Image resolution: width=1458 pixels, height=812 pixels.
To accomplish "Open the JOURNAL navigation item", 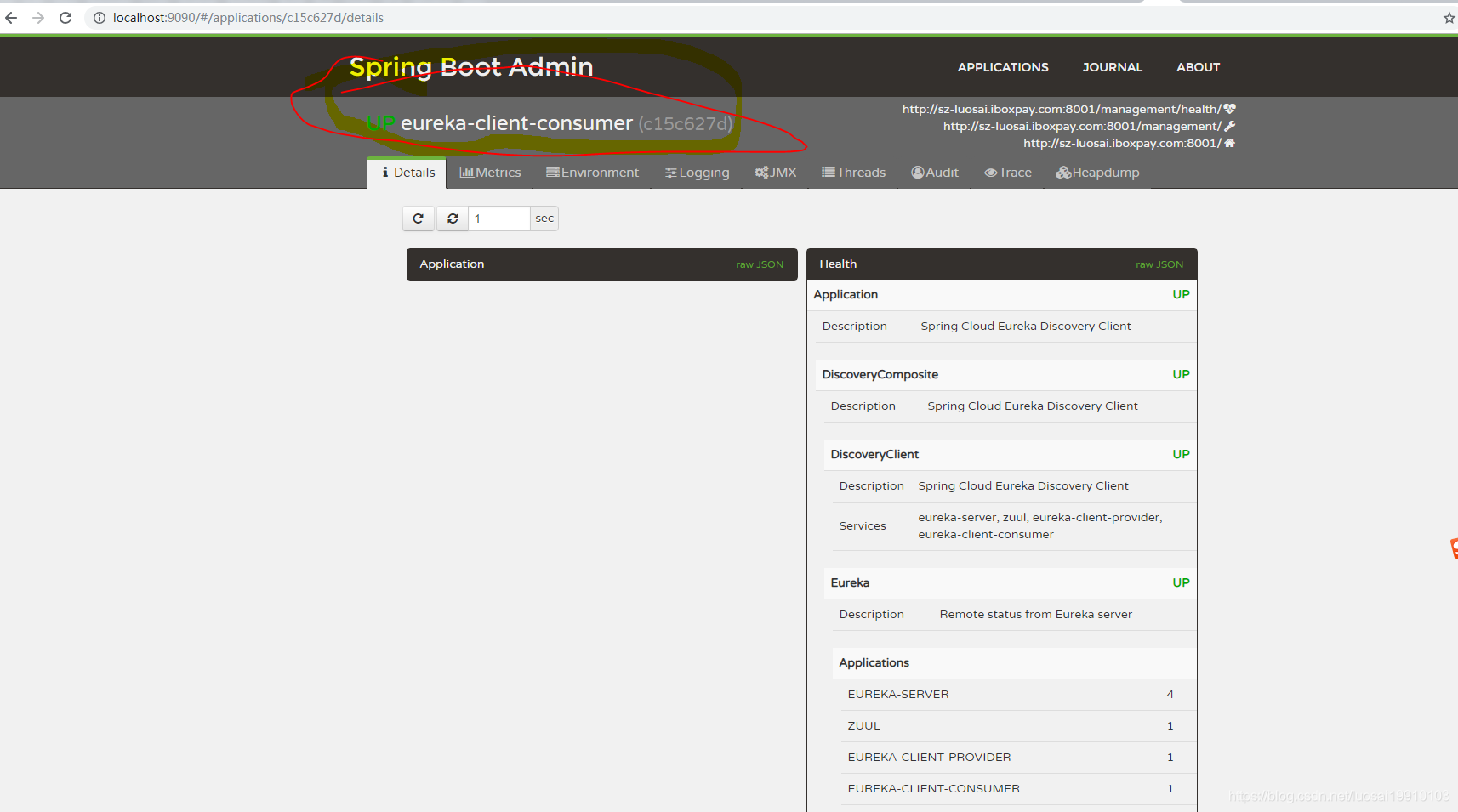I will point(1112,67).
